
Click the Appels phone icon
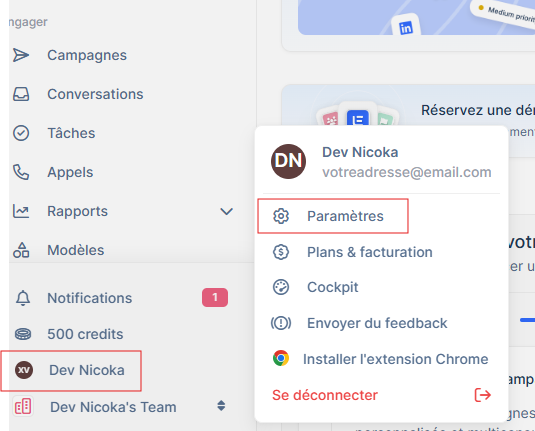pos(21,172)
